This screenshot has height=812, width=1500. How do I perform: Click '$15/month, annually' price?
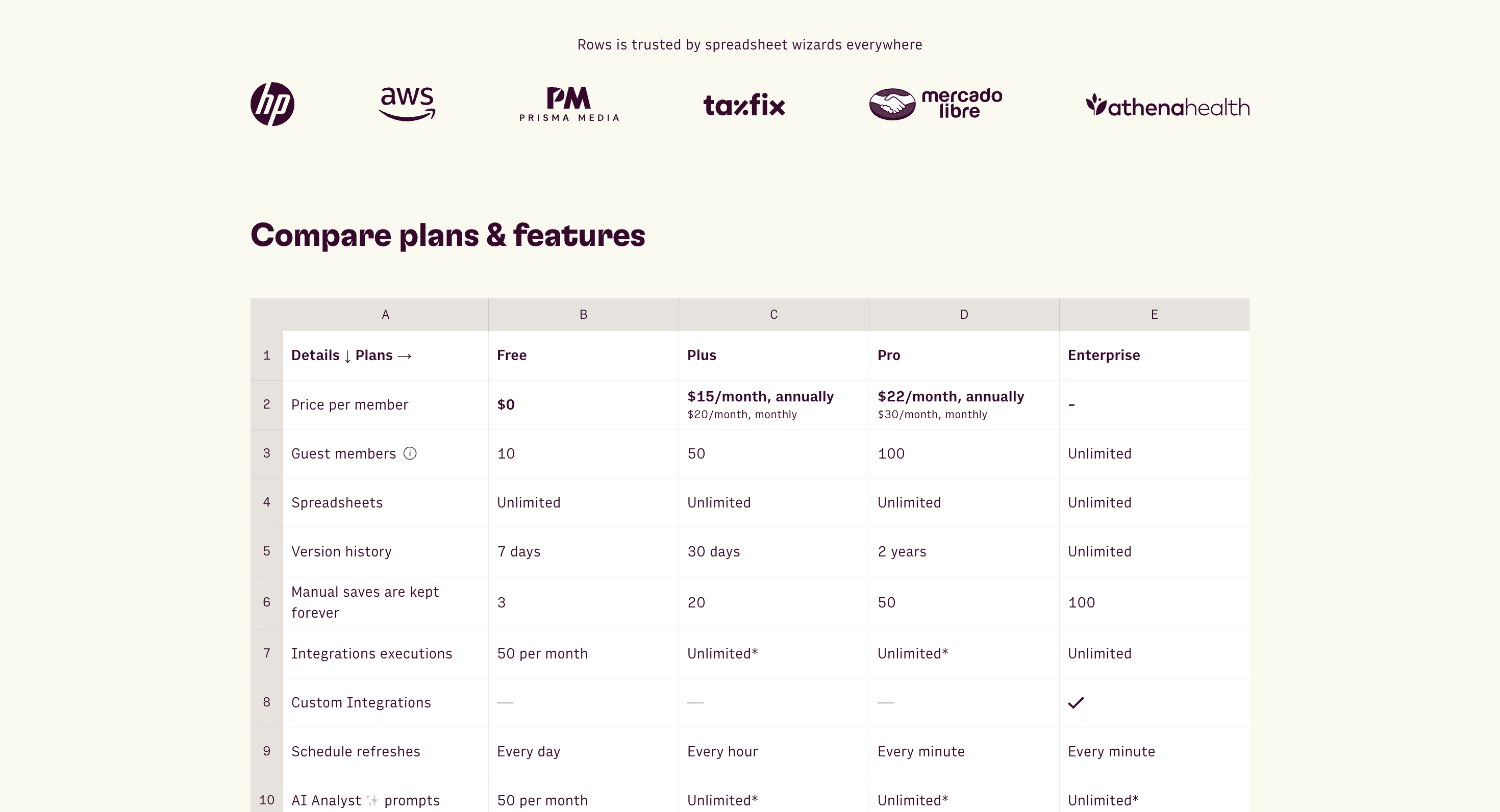[761, 397]
